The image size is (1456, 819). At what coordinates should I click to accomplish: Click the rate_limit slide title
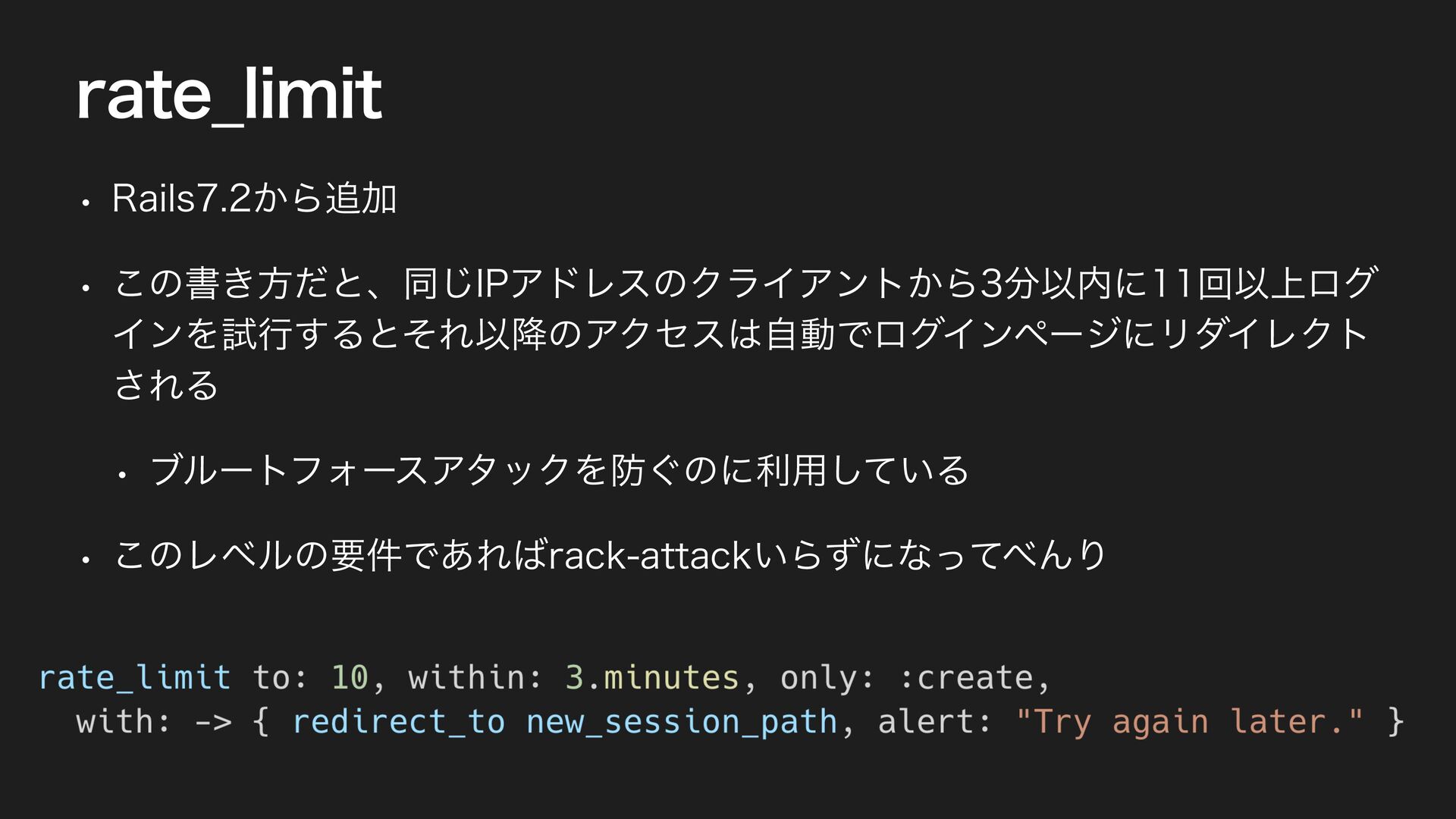(x=229, y=96)
